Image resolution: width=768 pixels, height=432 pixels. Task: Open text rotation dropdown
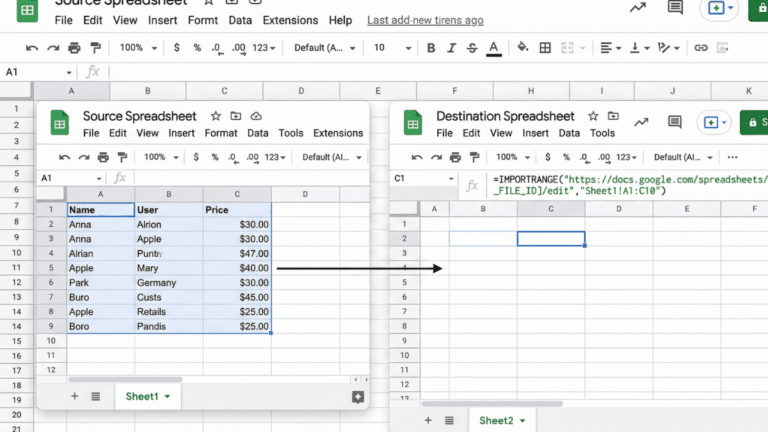click(x=669, y=48)
